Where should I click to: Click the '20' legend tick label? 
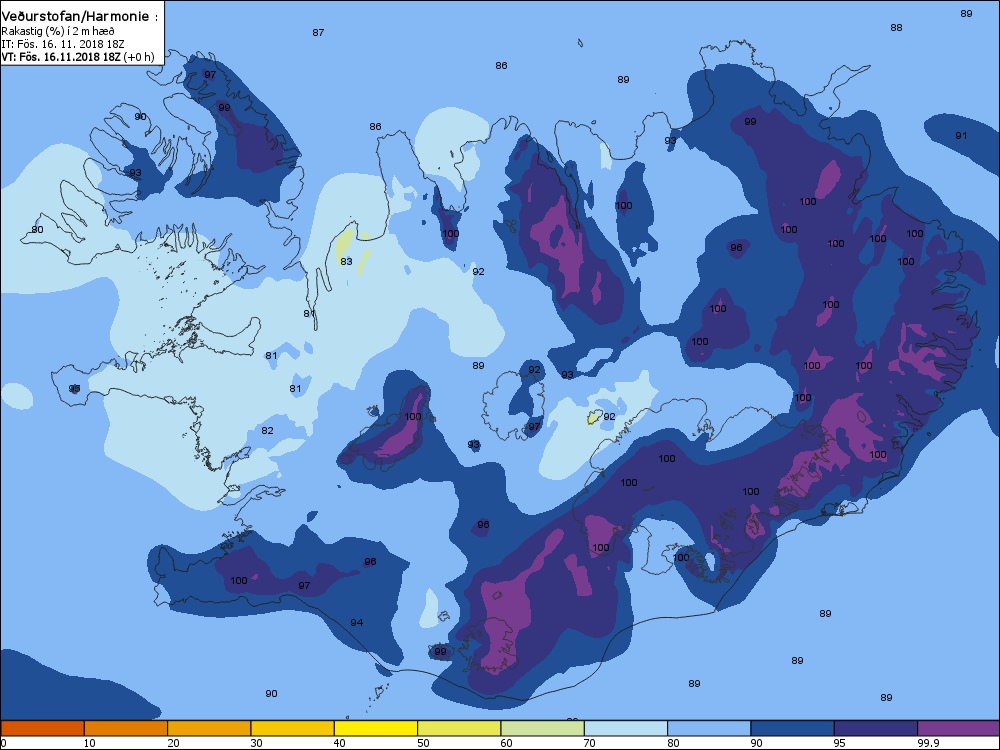point(173,743)
